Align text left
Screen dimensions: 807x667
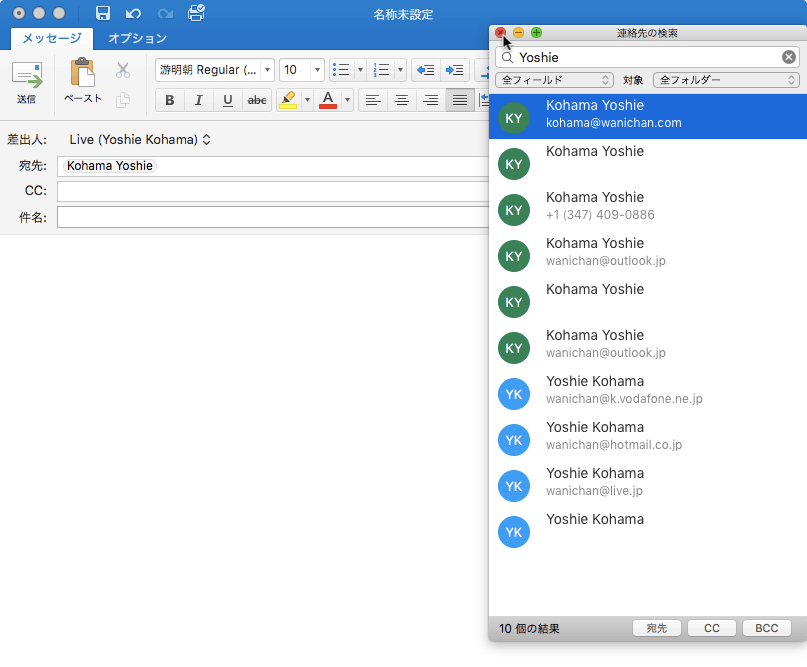[x=373, y=100]
